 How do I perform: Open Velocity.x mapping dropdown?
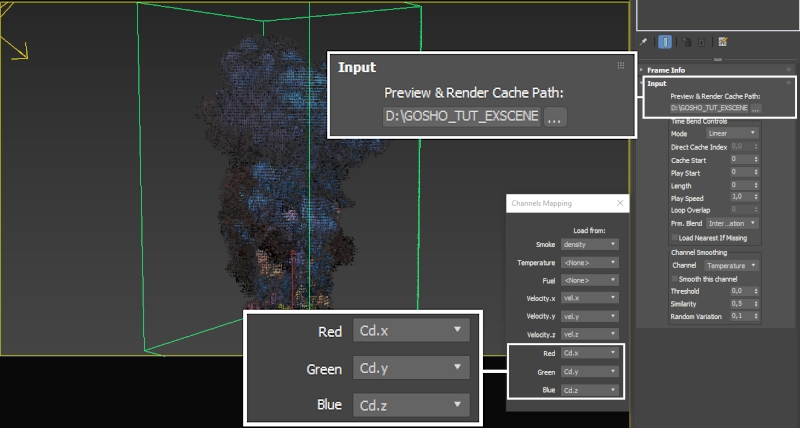click(x=590, y=298)
